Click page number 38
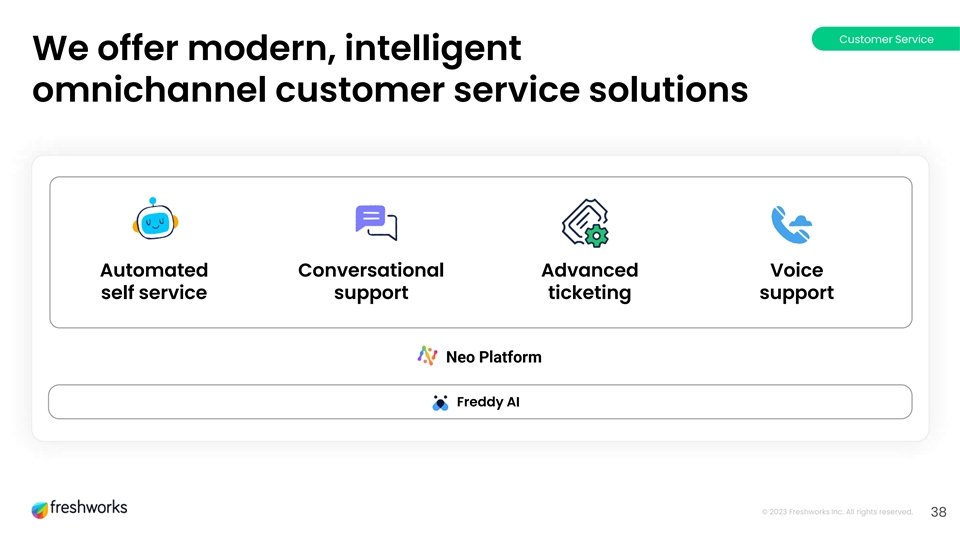Screen dimensions: 960x540 (x=938, y=512)
